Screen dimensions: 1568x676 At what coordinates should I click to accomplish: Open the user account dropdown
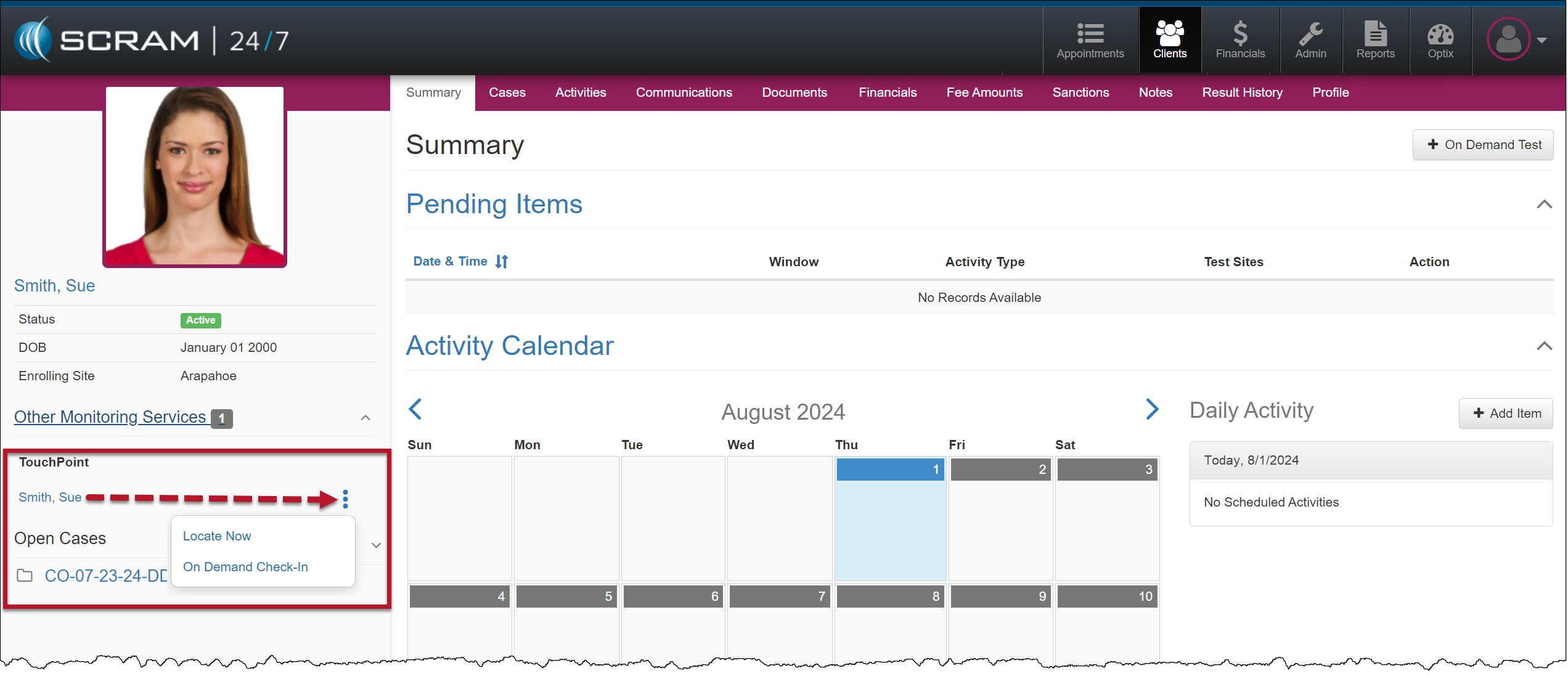[x=1517, y=39]
